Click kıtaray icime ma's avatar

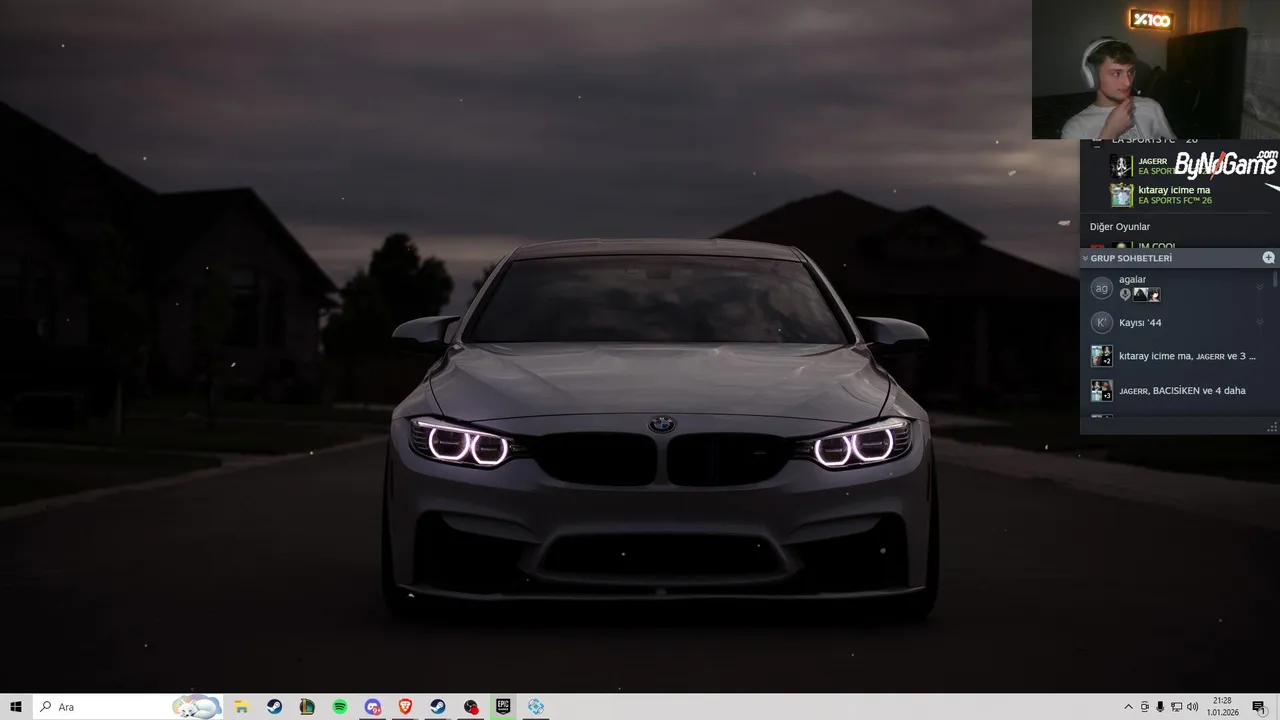coord(1122,195)
